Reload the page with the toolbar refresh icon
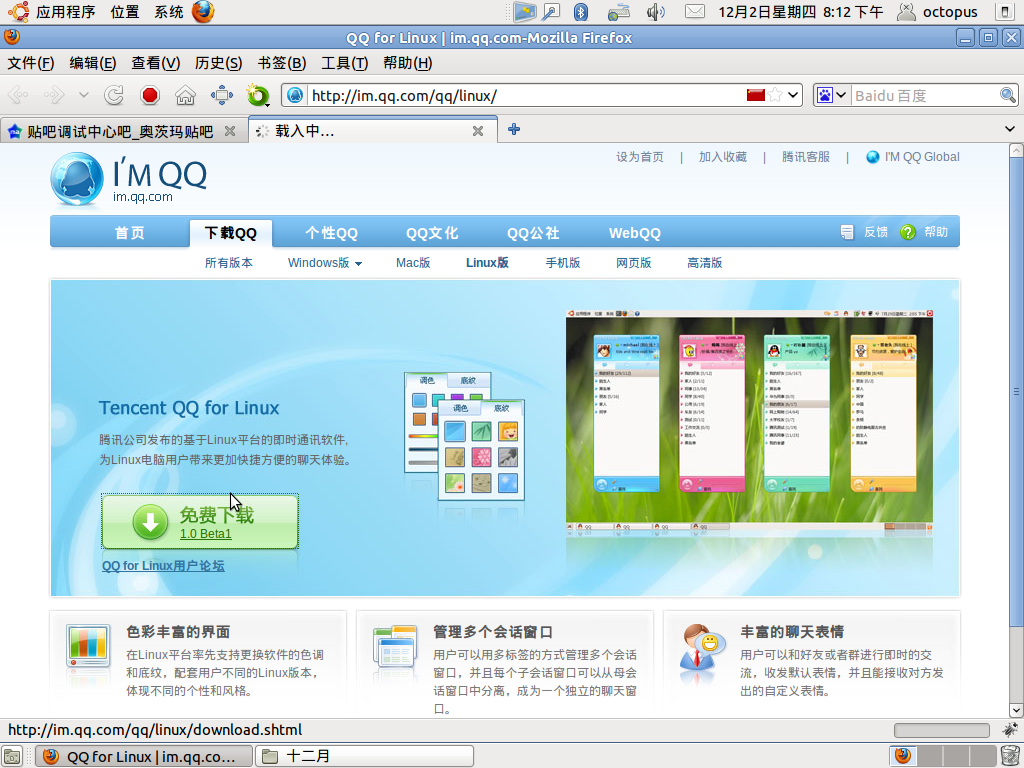1024x768 pixels. [114, 95]
